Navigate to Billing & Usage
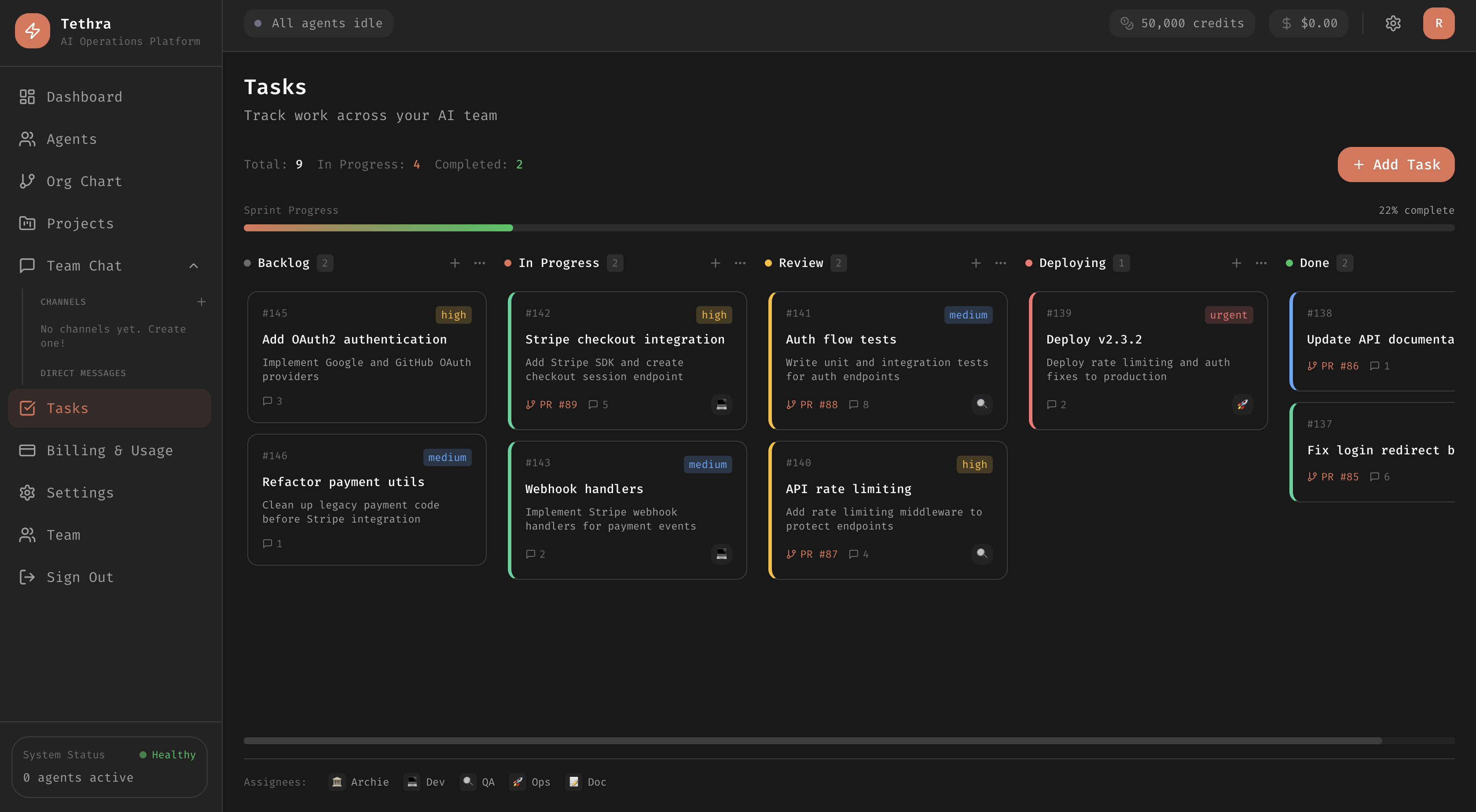The width and height of the screenshot is (1476, 812). point(109,451)
